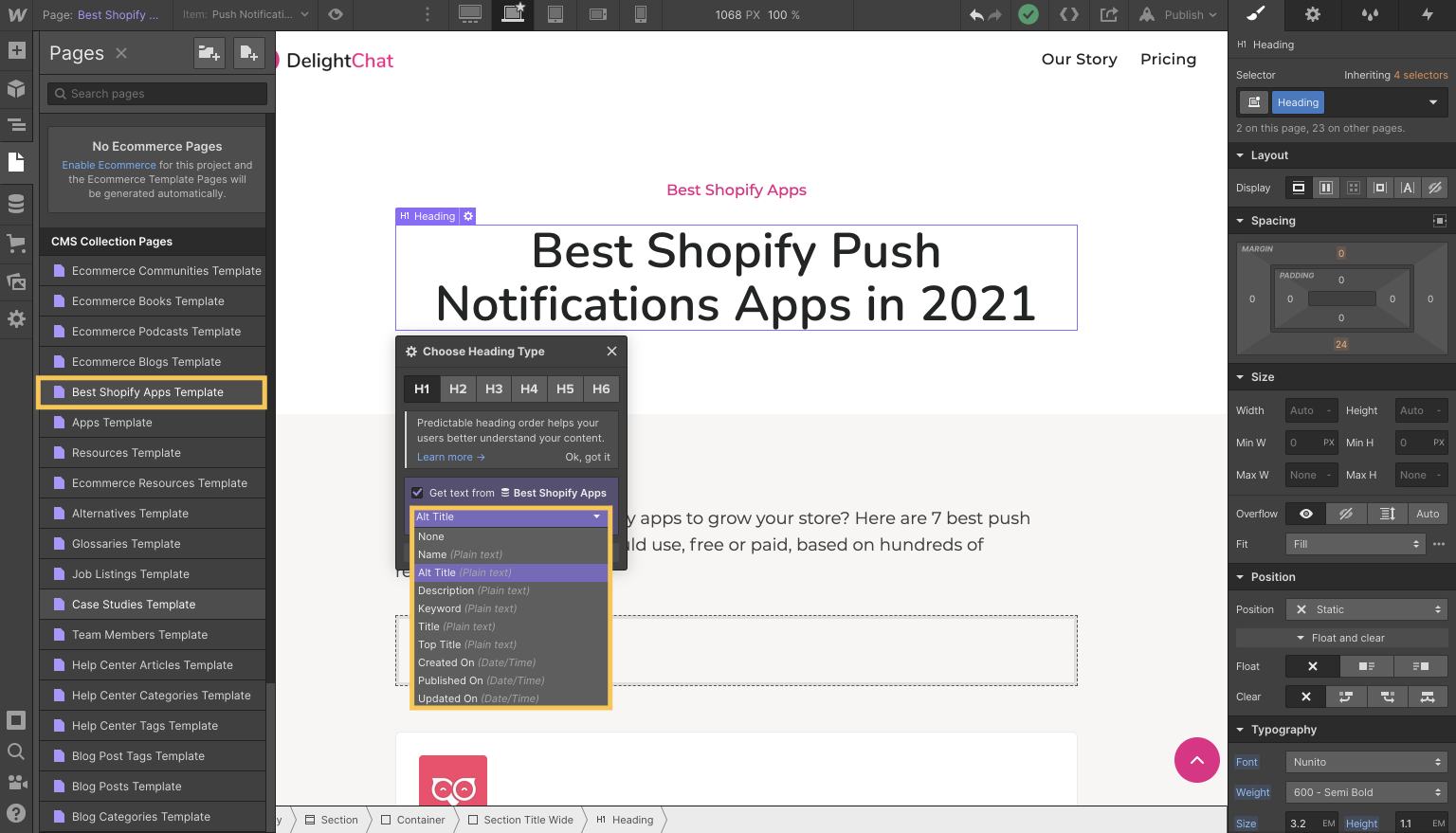Screen dimensions: 1456x833
Task: Create a new page folder
Action: pos(209,53)
